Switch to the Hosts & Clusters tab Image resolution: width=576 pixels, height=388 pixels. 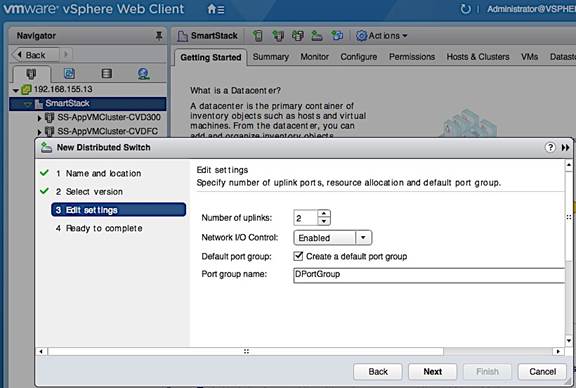[478, 57]
